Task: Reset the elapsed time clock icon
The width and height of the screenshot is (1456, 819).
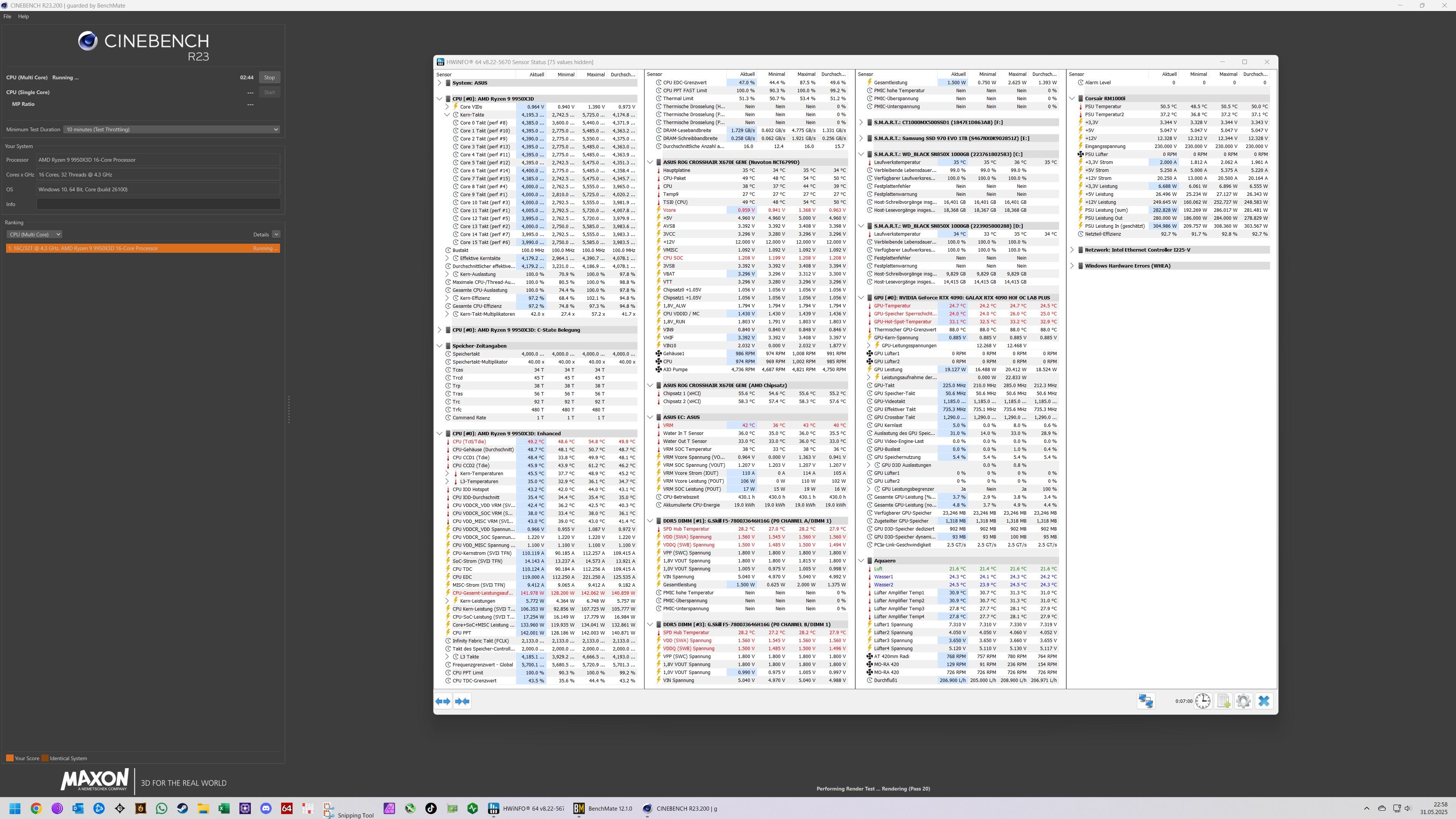Action: 1203,701
